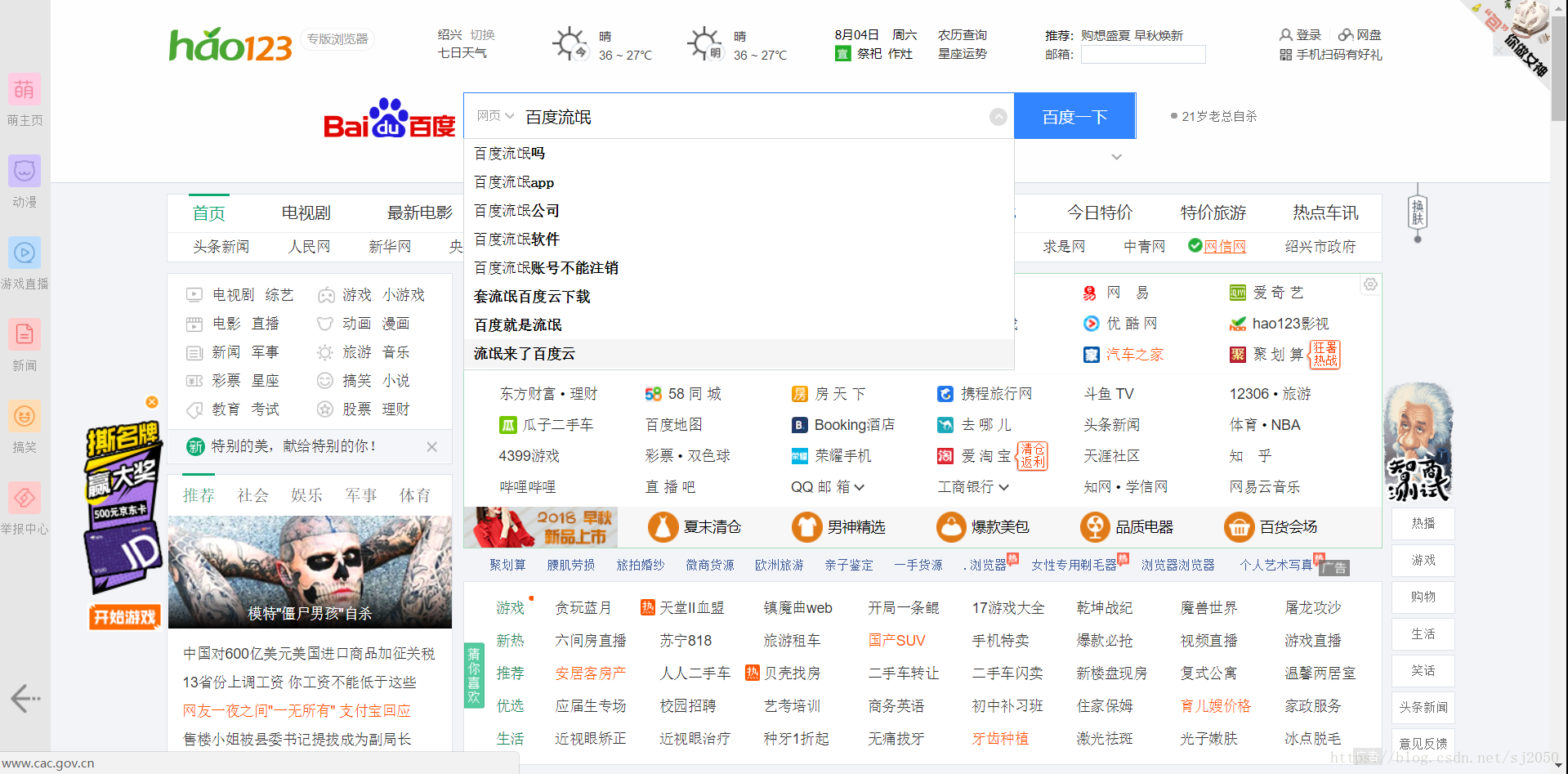
Task: Click the 换肤 skin lantern icon
Action: click(1418, 214)
